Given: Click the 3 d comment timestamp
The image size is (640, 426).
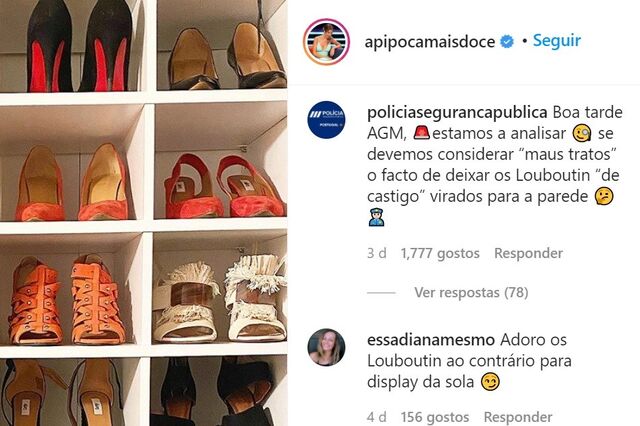Looking at the screenshot, I should click(377, 253).
